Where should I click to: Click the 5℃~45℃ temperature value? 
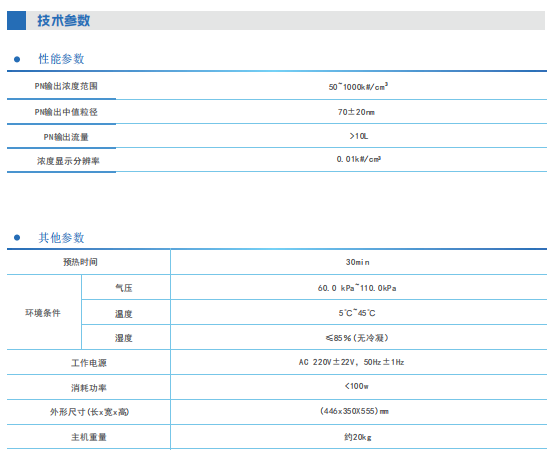point(357,313)
